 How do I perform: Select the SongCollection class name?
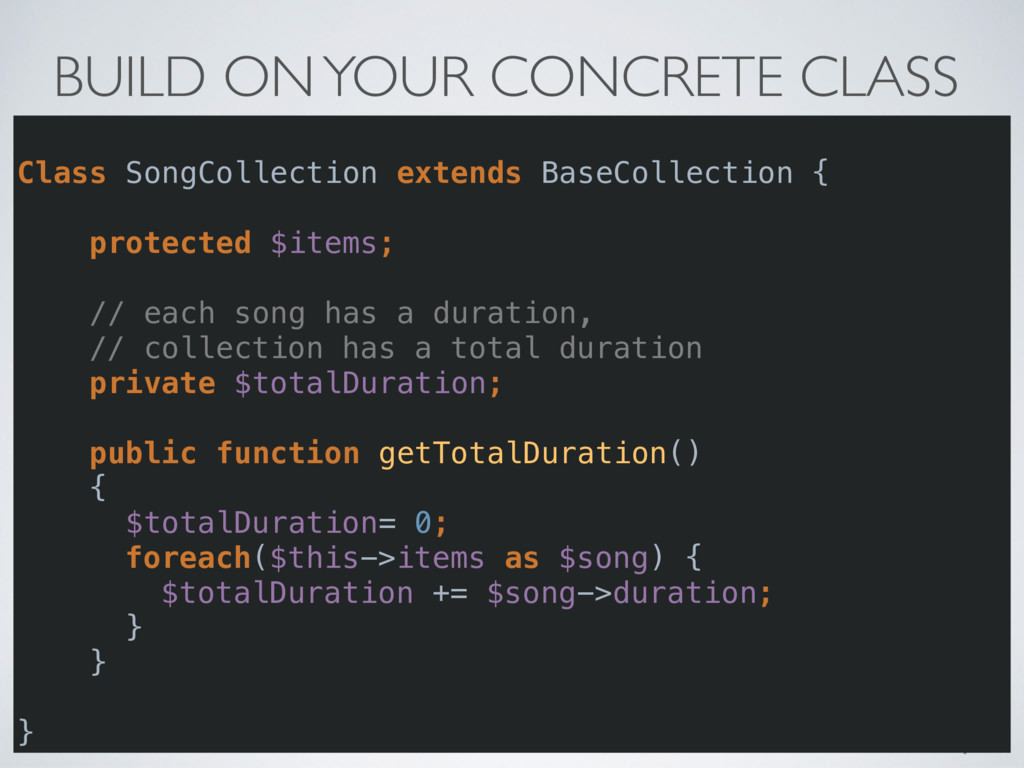[x=251, y=174]
